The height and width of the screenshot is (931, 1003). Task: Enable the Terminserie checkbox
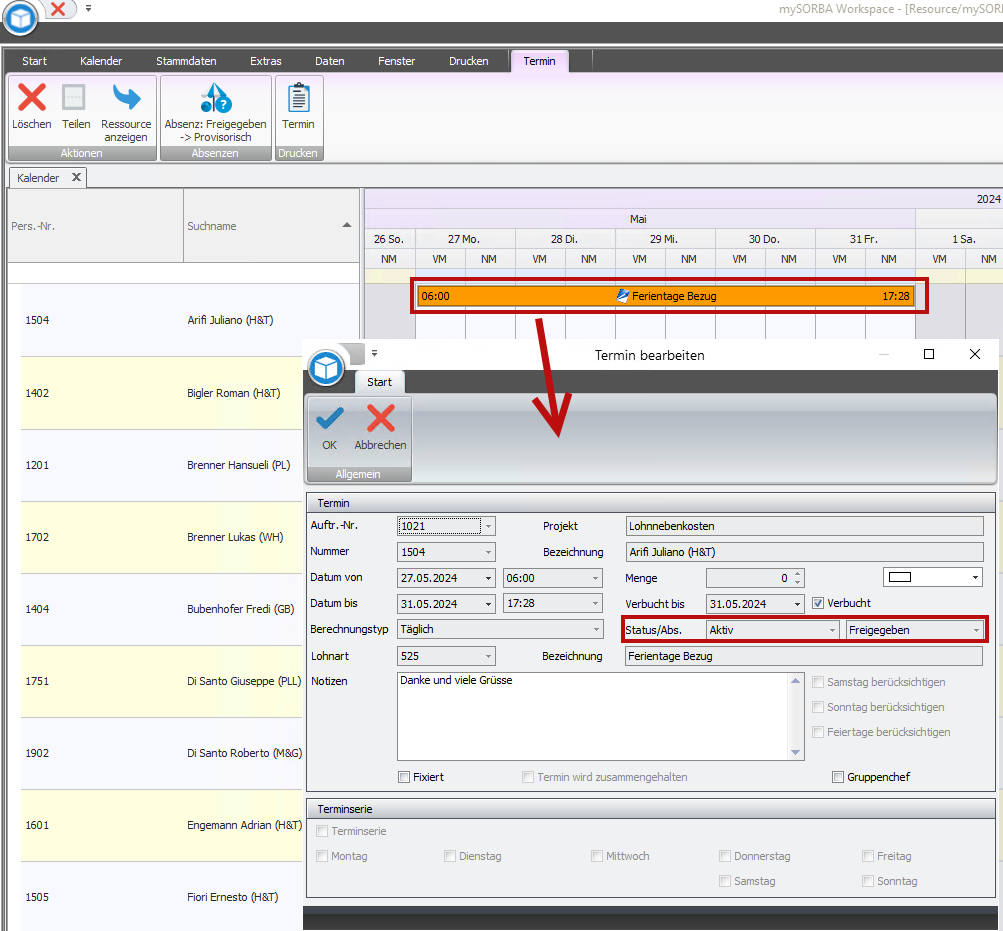322,831
